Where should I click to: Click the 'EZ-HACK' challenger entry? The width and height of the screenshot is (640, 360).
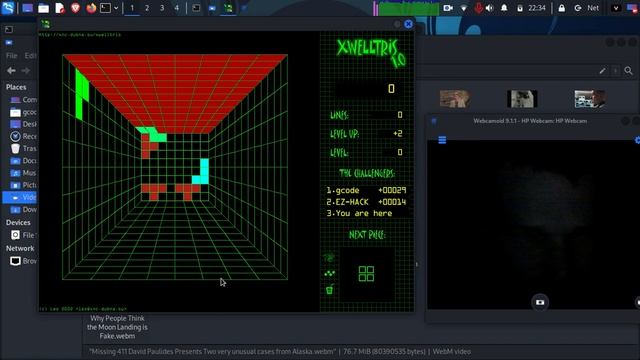[x=366, y=202]
